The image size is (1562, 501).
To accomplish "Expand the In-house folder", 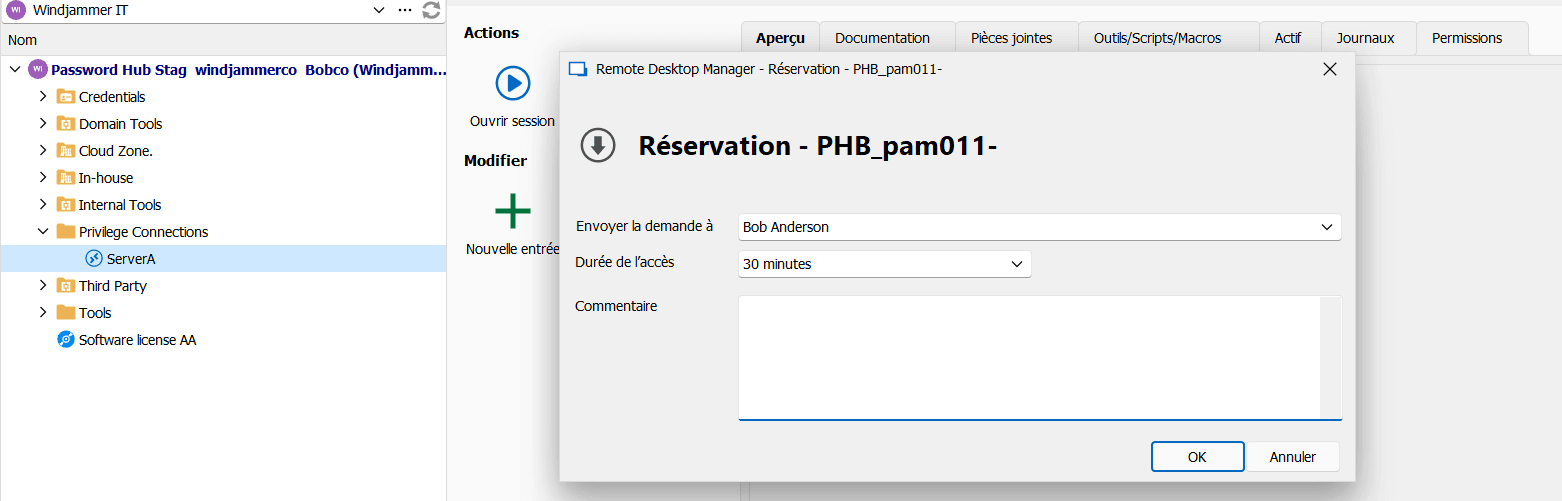I will coord(42,178).
